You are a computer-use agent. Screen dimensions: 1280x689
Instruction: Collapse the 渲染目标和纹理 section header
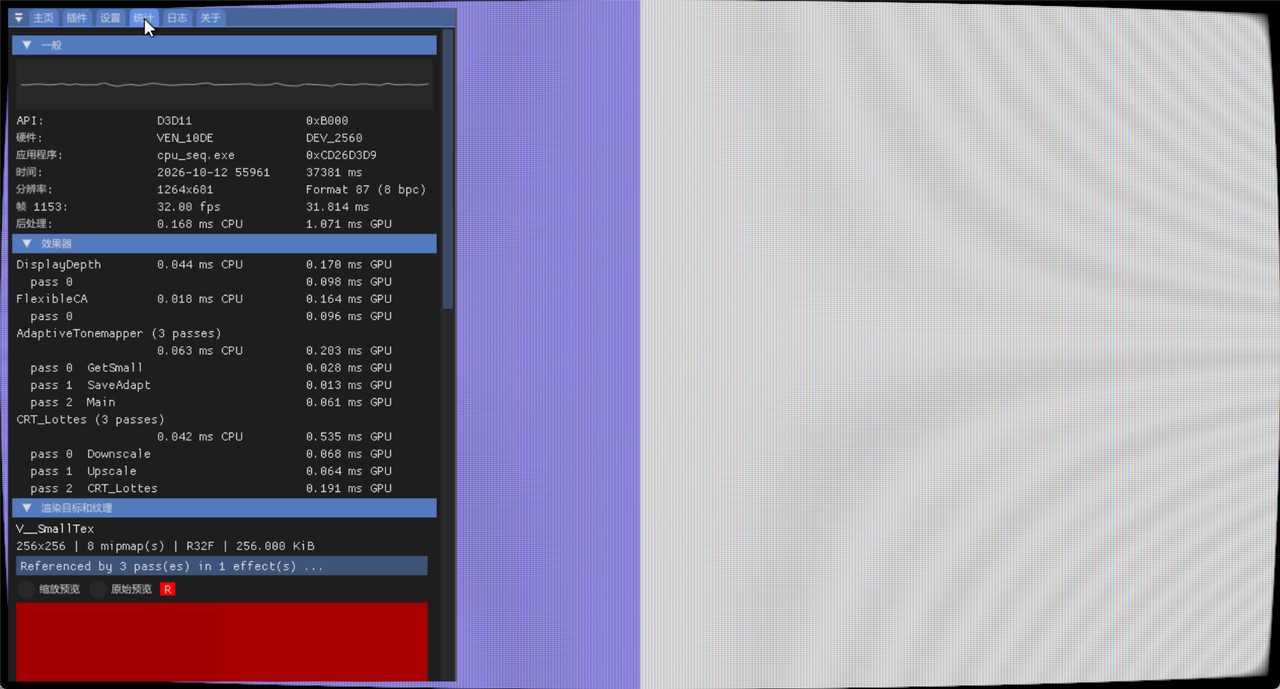pyautogui.click(x=224, y=508)
